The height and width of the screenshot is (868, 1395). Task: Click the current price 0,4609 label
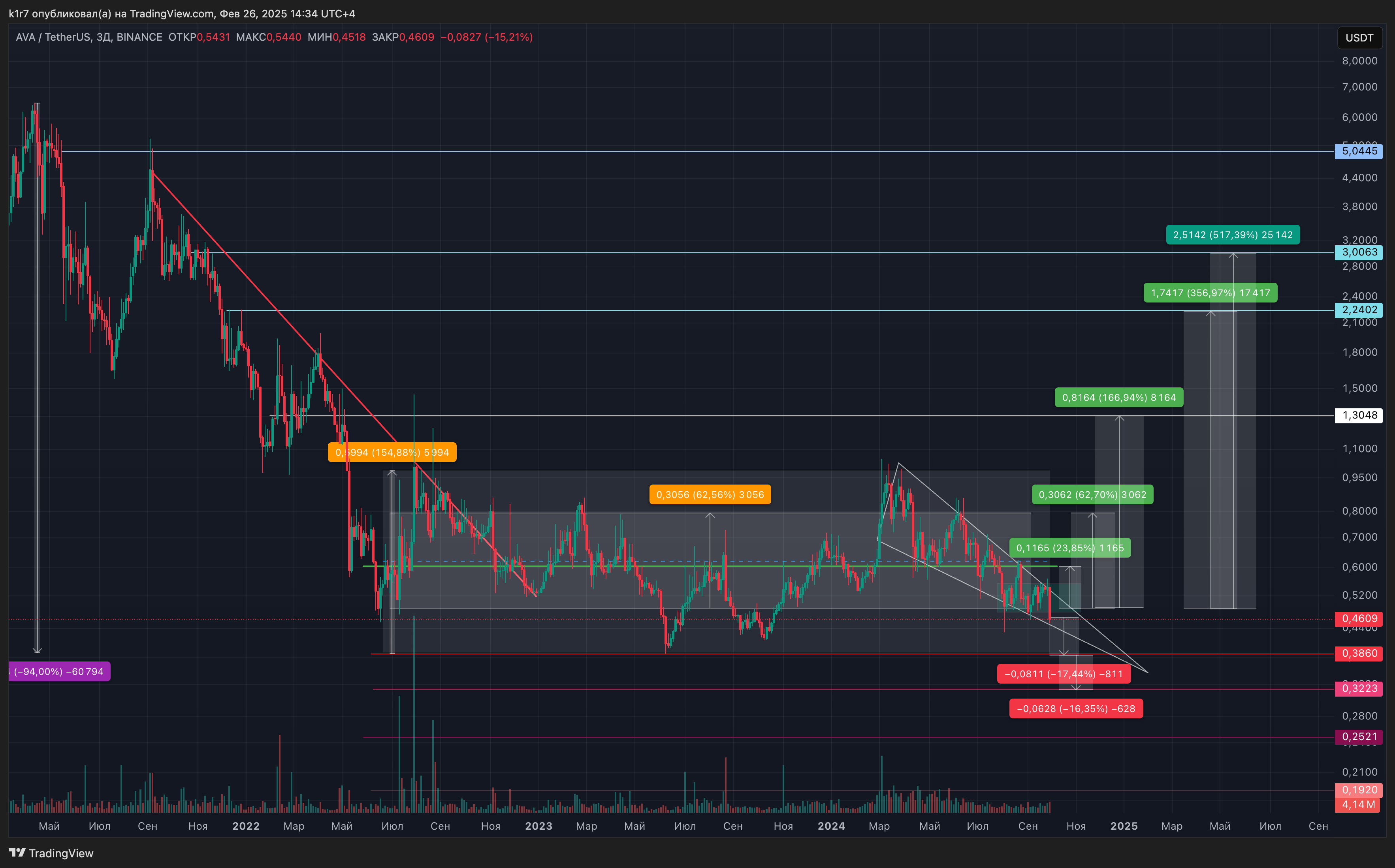[1359, 619]
